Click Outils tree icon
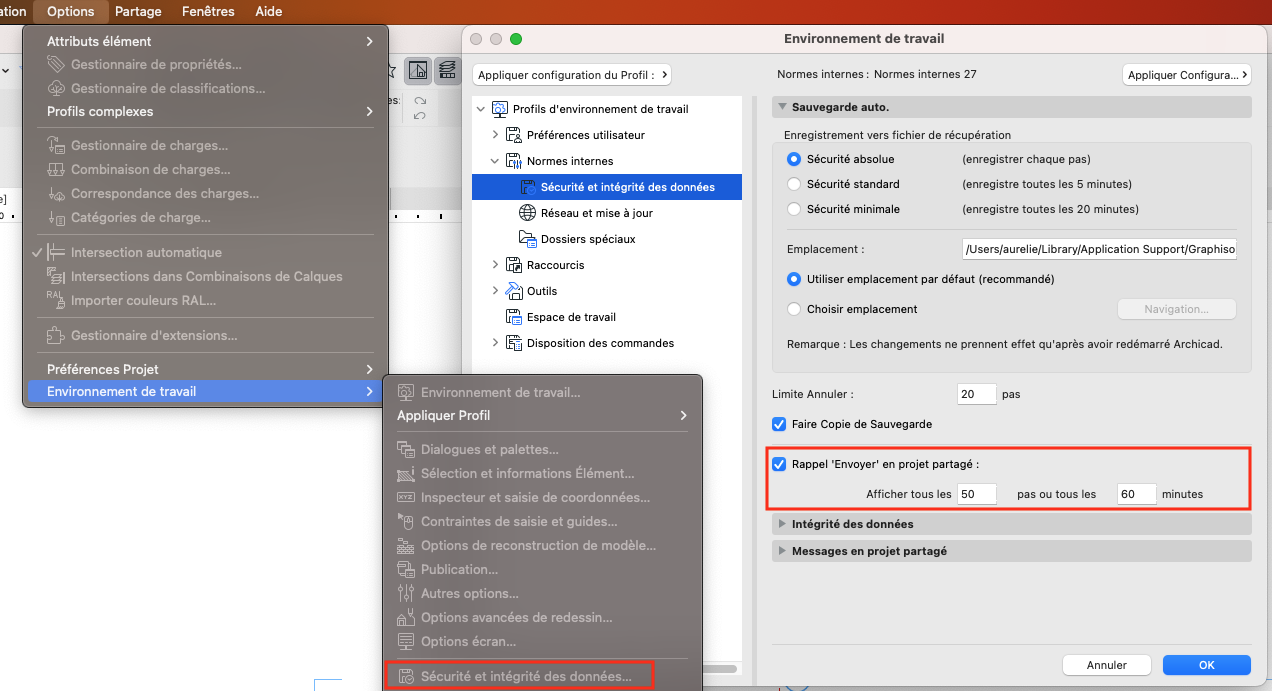1272x691 pixels. click(514, 291)
